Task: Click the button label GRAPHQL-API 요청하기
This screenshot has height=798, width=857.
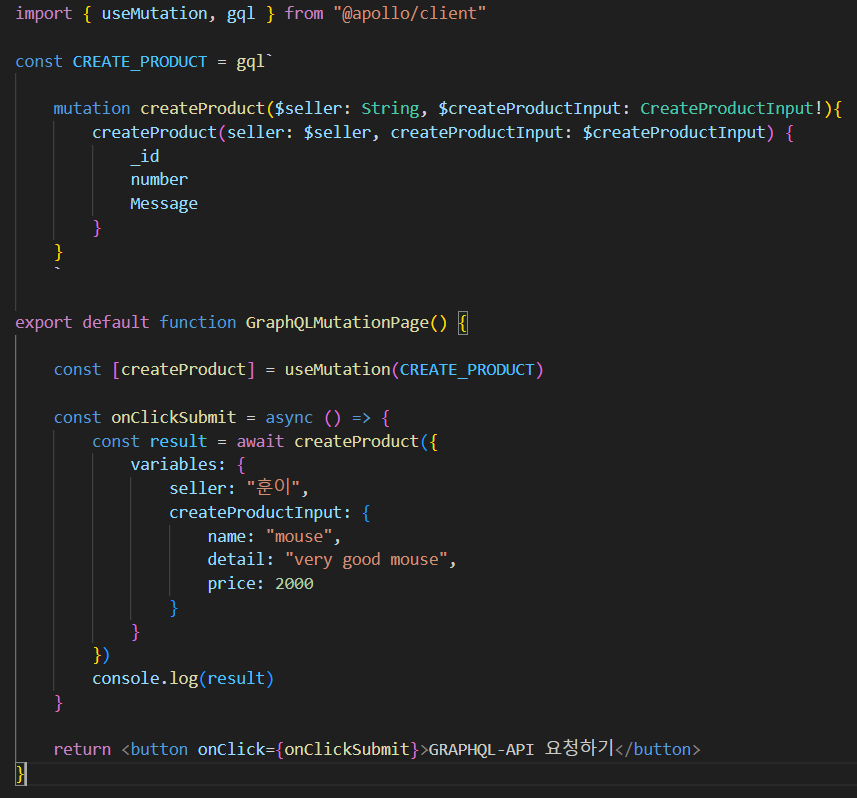Action: [x=522, y=748]
